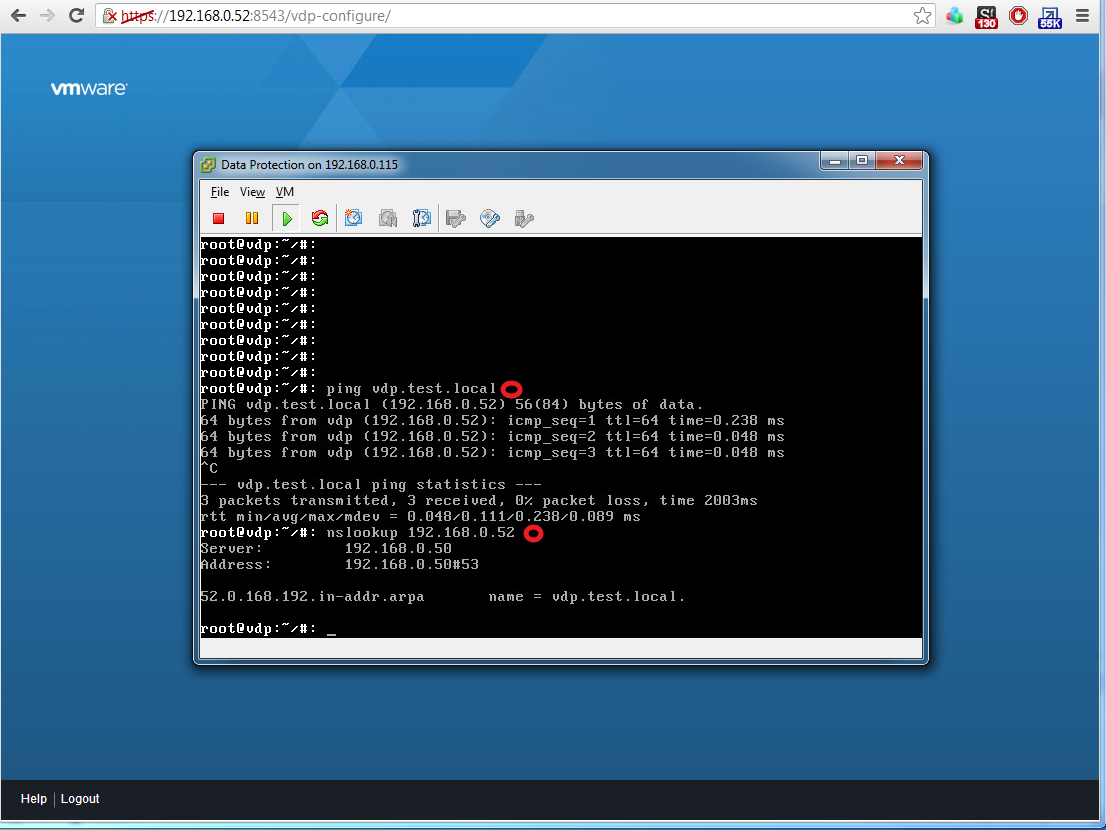Power on the VM with green play
Viewport: 1106px width, 830px height.
[286, 219]
